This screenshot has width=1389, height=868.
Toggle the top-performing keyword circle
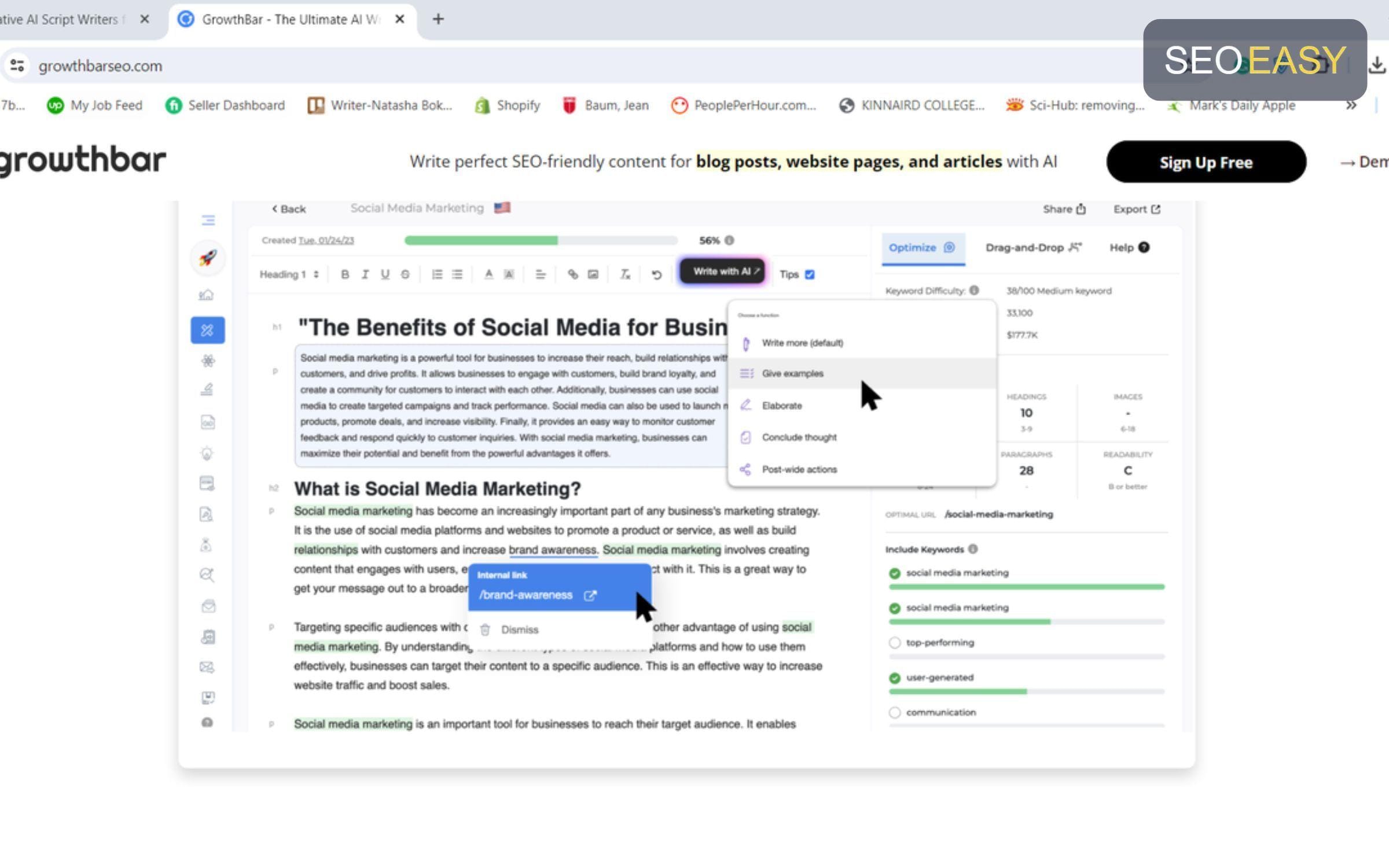[x=895, y=643]
